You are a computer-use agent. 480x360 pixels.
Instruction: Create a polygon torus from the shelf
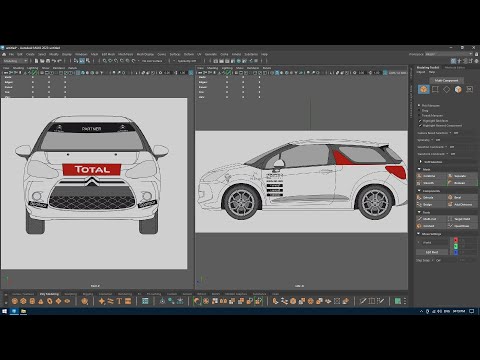50,301
